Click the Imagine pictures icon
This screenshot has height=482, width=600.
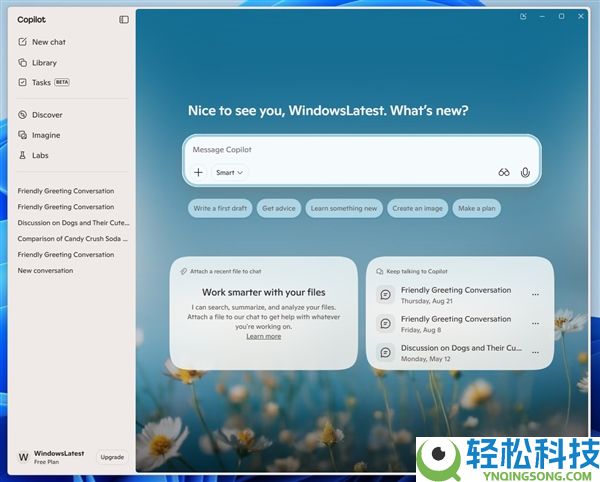tap(23, 135)
